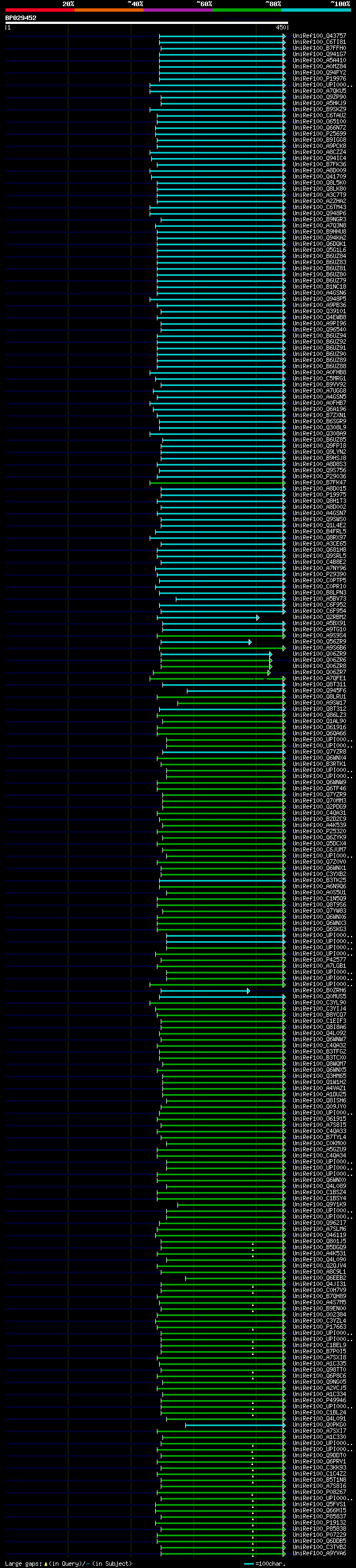
Task: Open entry UniRef100_Q6DDB5
Action: coord(319,1541)
